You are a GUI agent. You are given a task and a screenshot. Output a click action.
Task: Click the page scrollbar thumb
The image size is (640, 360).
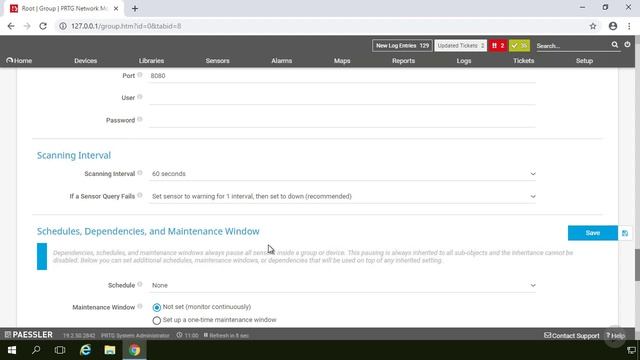click(x=637, y=264)
